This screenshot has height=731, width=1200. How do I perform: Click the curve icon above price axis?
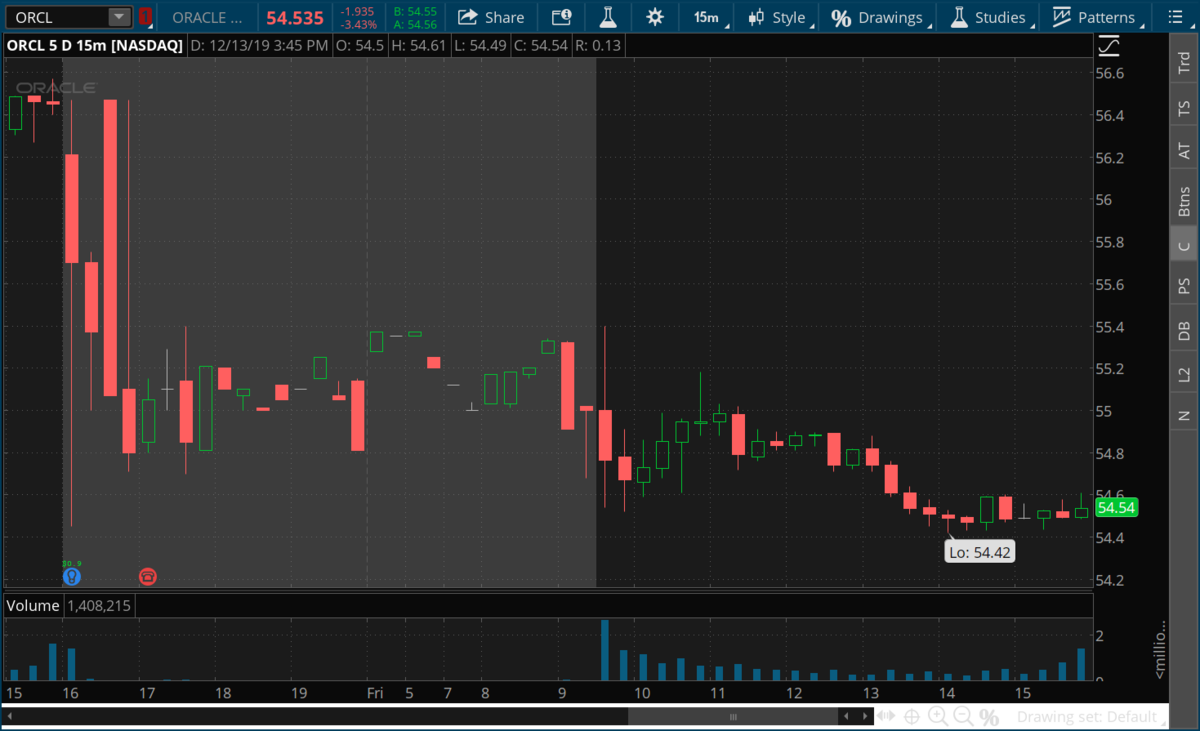coord(1109,45)
